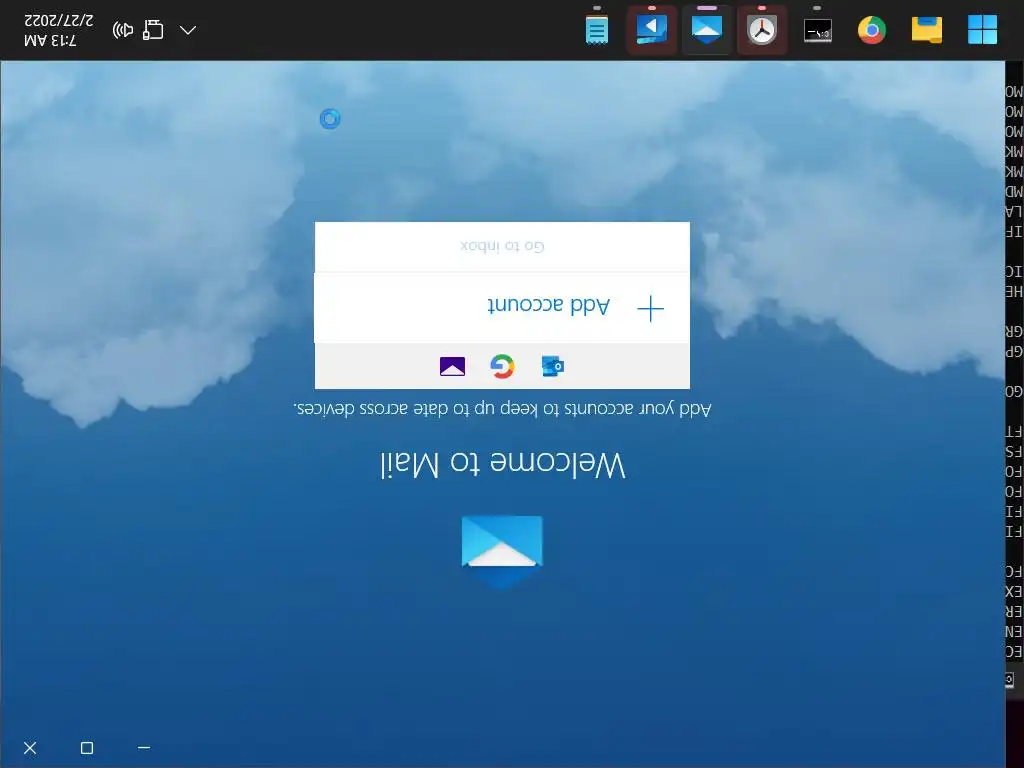The image size is (1024, 768).
Task: Select the Yahoo purple envelope icon
Action: click(x=452, y=366)
